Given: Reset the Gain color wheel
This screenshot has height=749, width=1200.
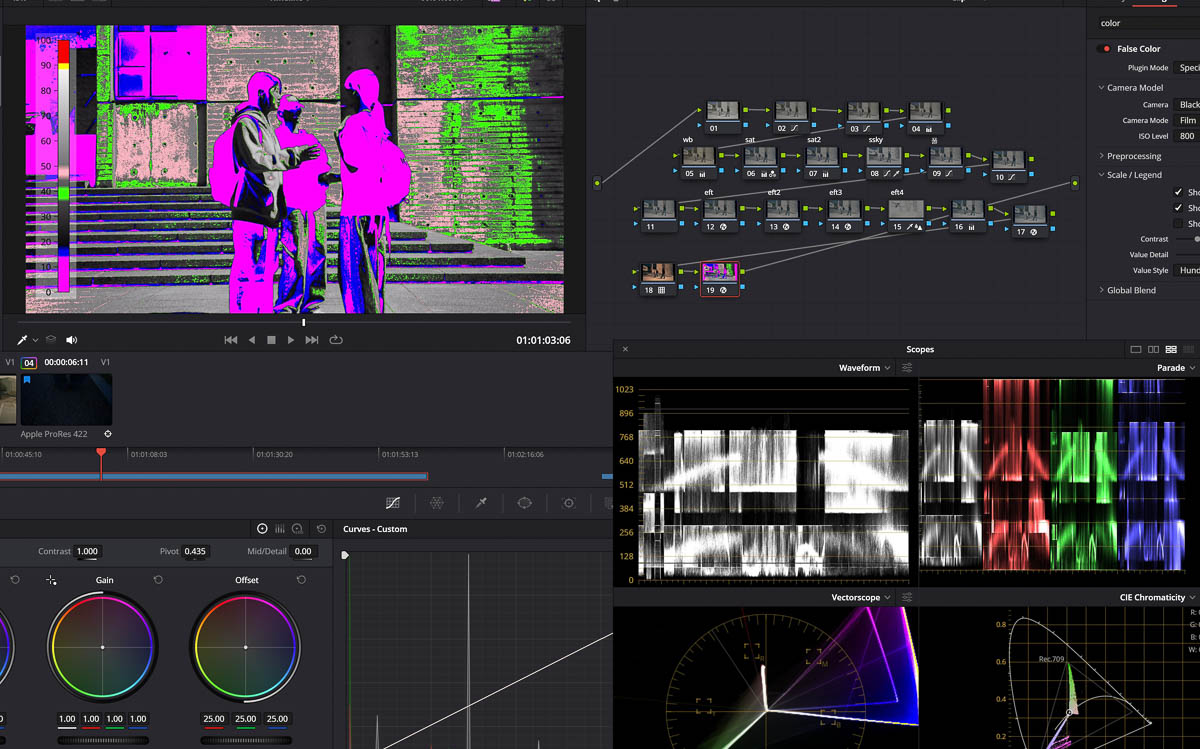Looking at the screenshot, I should coord(158,580).
